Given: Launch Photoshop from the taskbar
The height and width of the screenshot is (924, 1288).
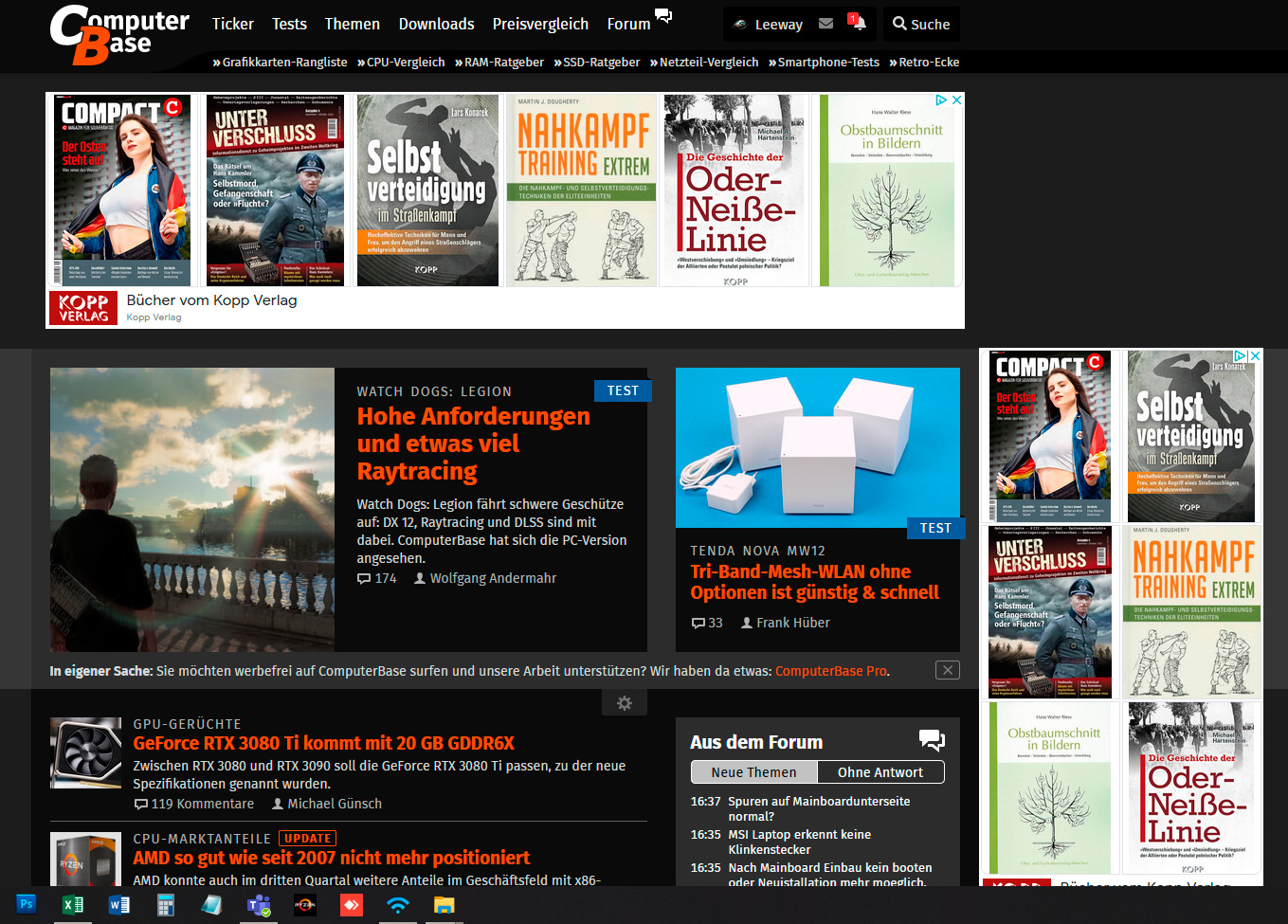Looking at the screenshot, I should click(27, 904).
